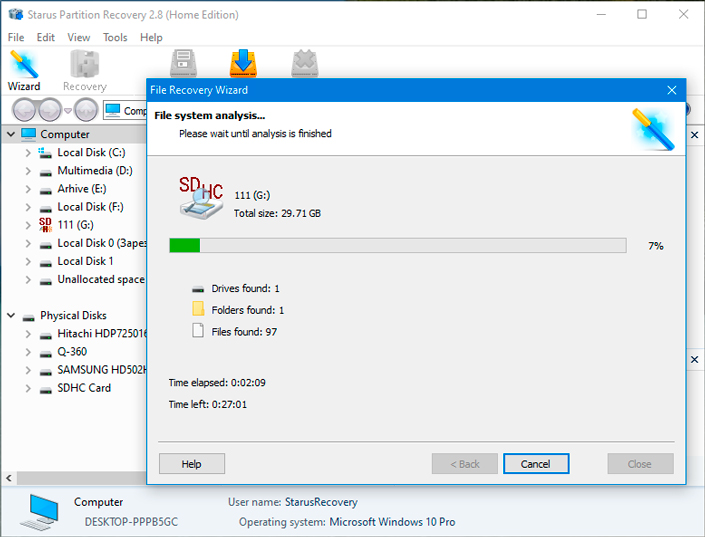Viewport: 705px width, 537px height.
Task: Launch the Wizard toolbar icon
Action: pyautogui.click(x=24, y=71)
